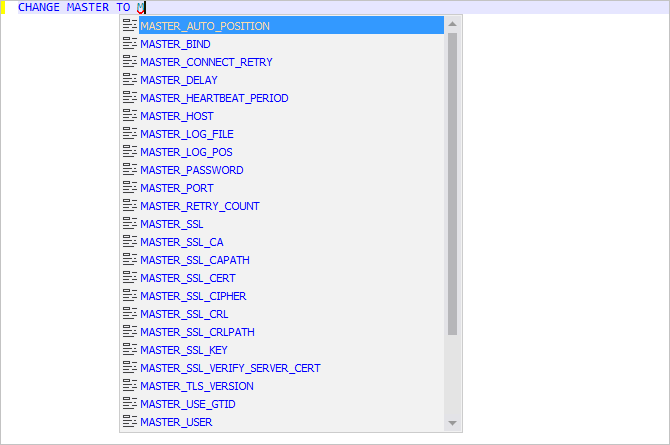Click the keyword icon beside MASTER_DELAY

click(x=130, y=79)
